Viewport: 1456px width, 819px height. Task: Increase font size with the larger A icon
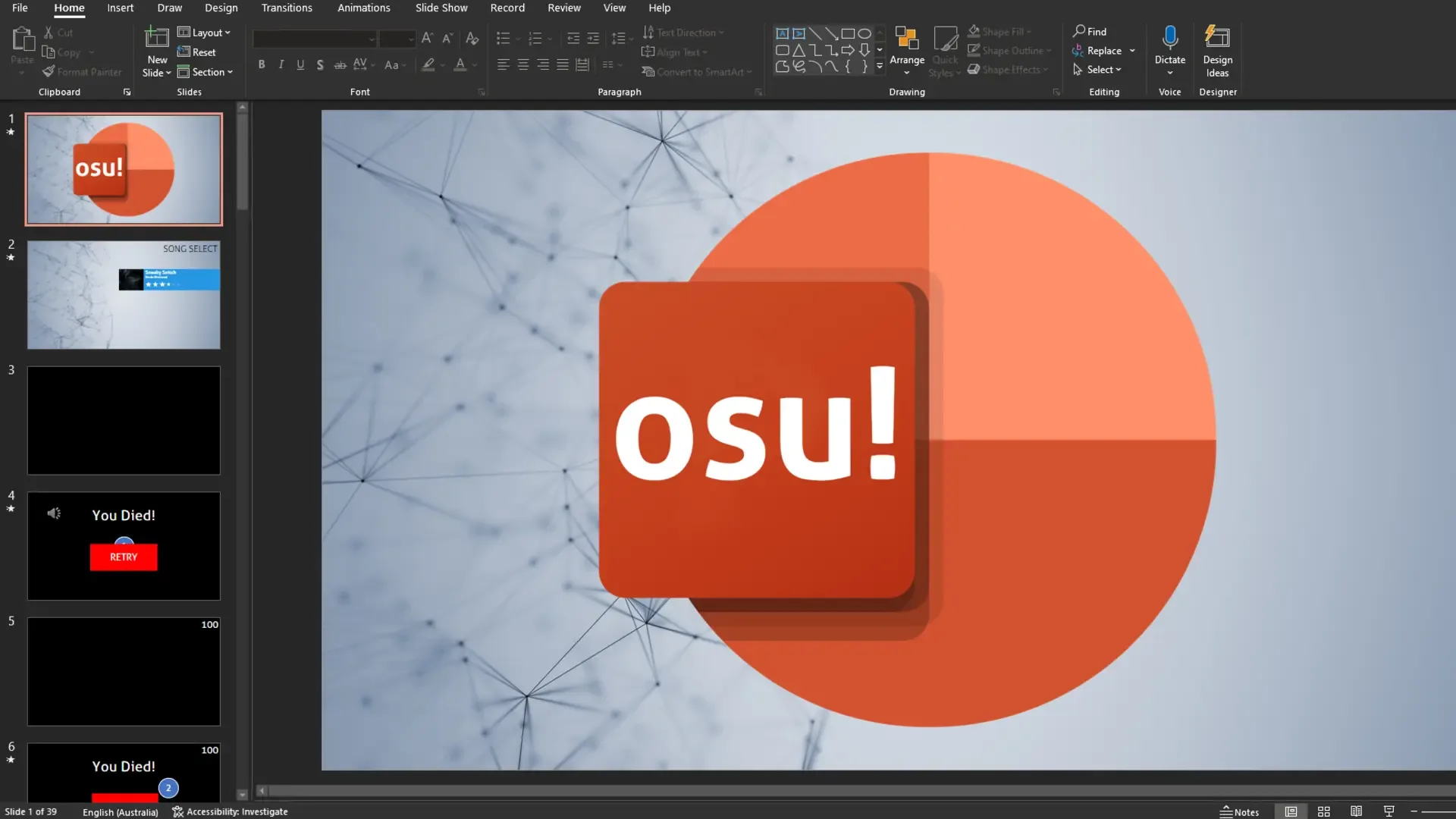click(427, 38)
